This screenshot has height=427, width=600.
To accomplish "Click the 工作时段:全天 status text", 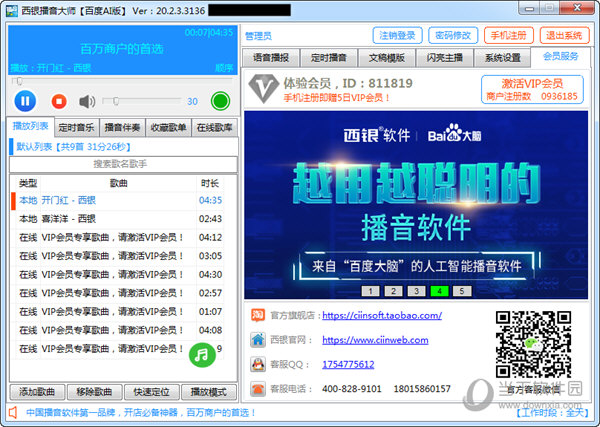I will click(x=551, y=413).
